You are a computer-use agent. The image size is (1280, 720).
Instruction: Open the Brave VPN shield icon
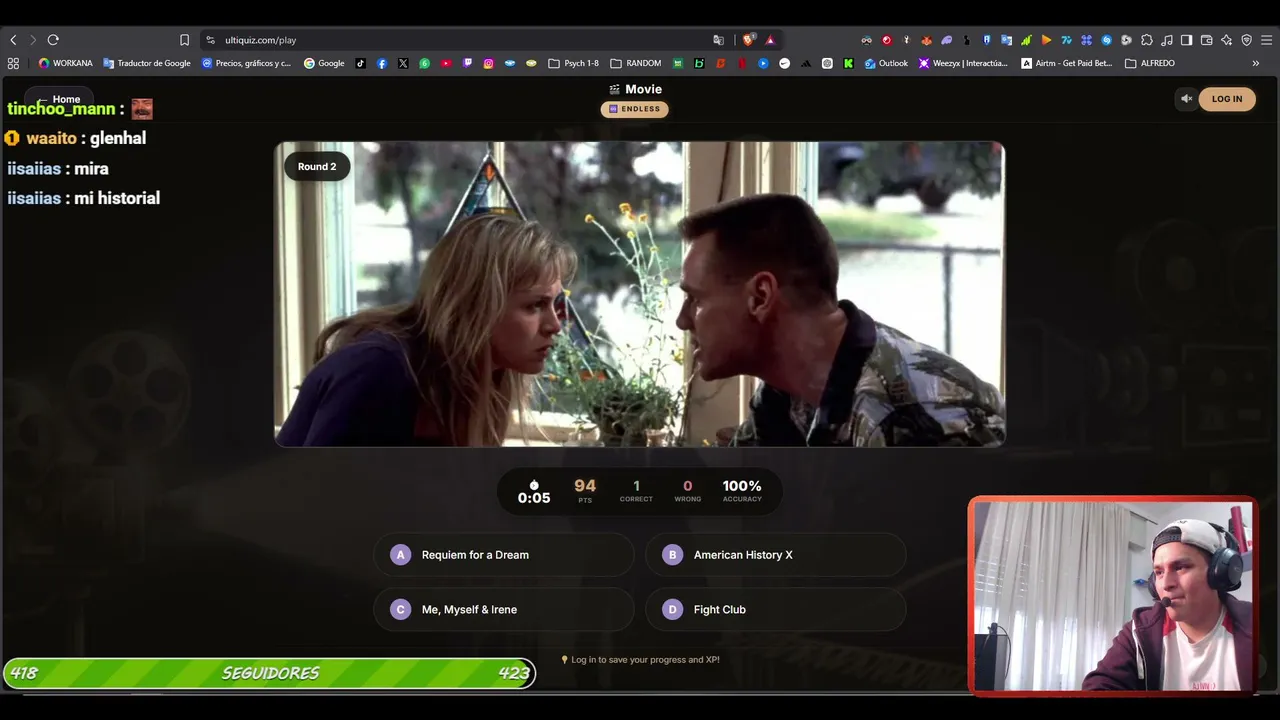coord(1246,40)
